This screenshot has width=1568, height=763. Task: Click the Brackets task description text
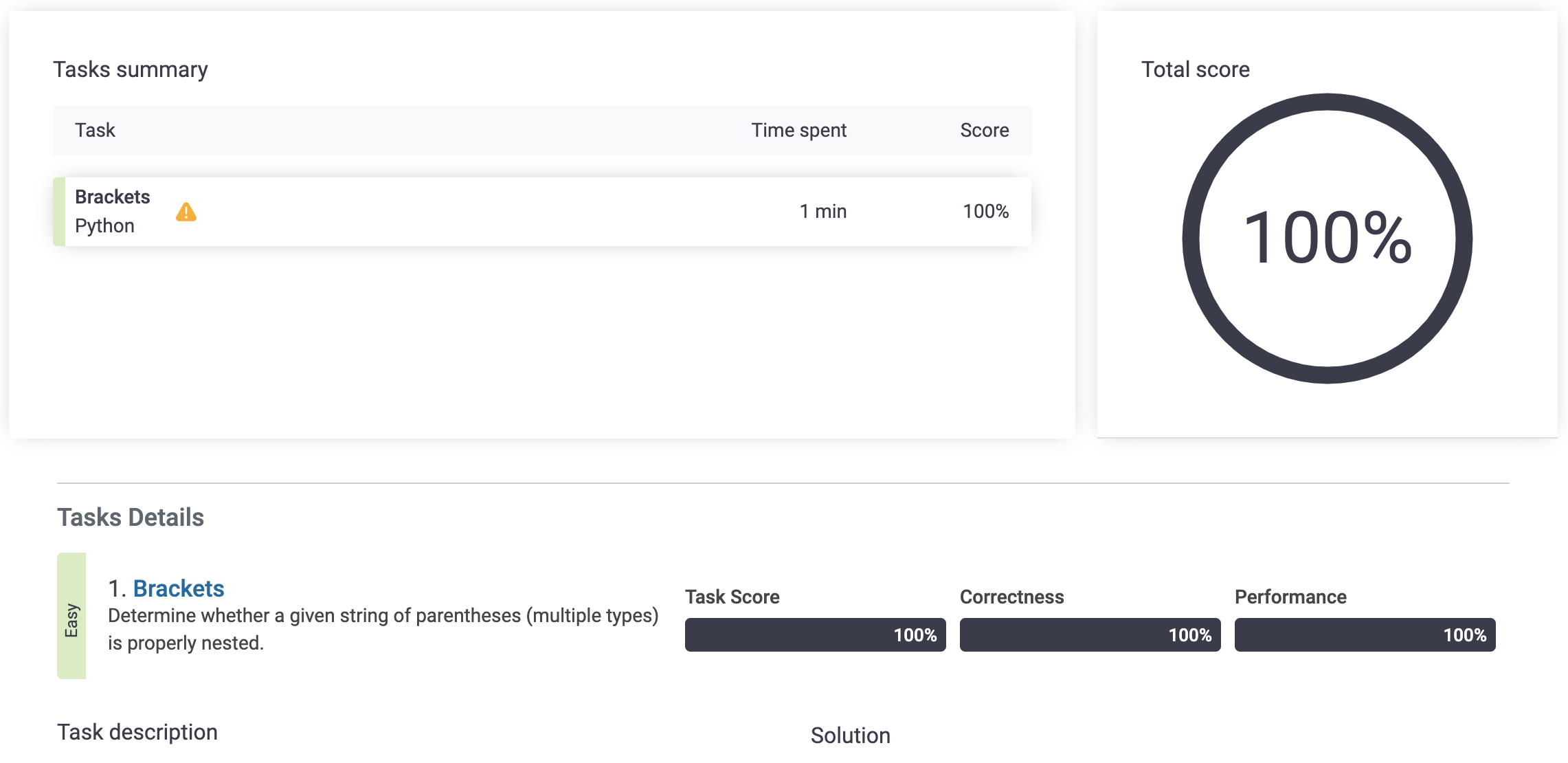click(x=383, y=629)
